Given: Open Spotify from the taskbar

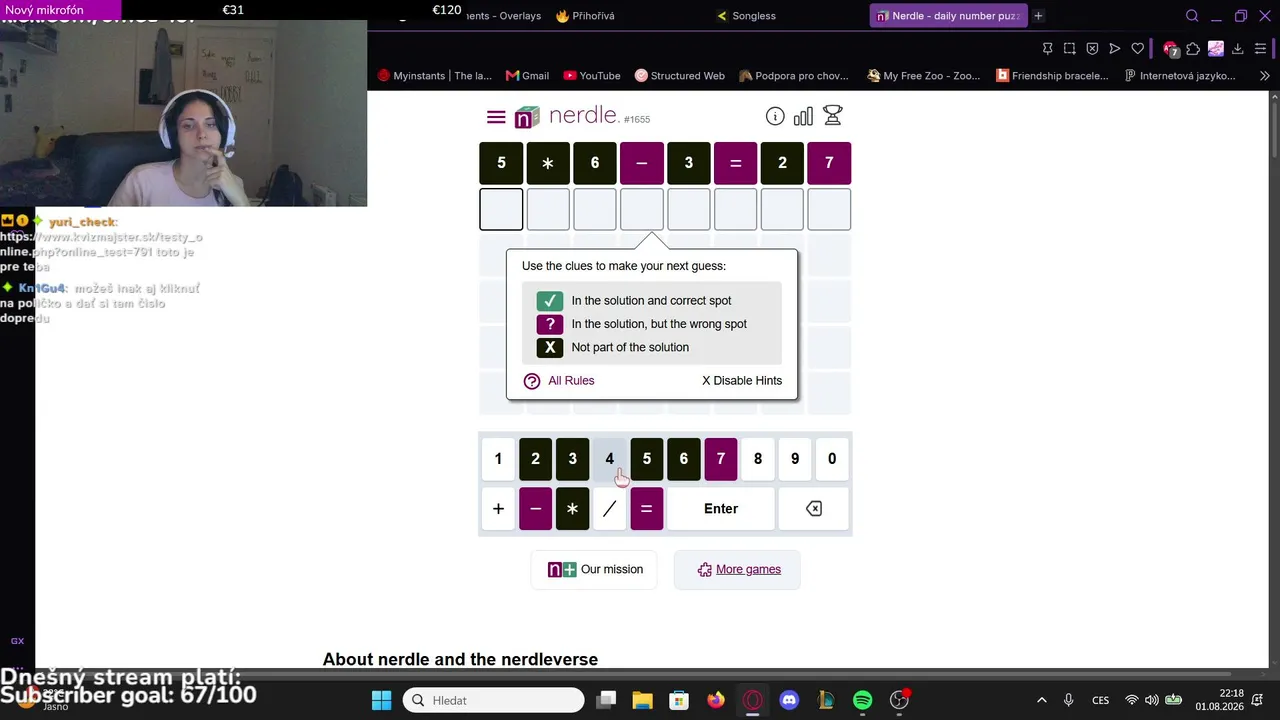Looking at the screenshot, I should (x=863, y=700).
